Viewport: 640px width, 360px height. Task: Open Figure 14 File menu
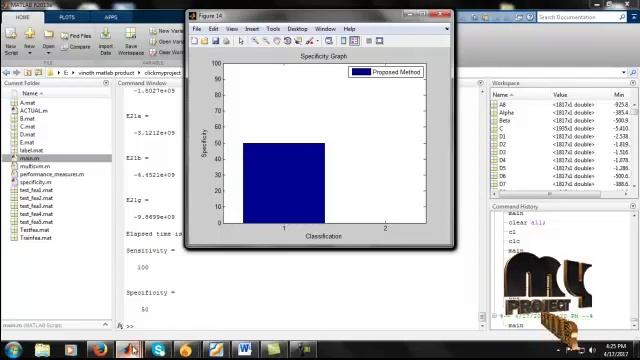[197, 29]
